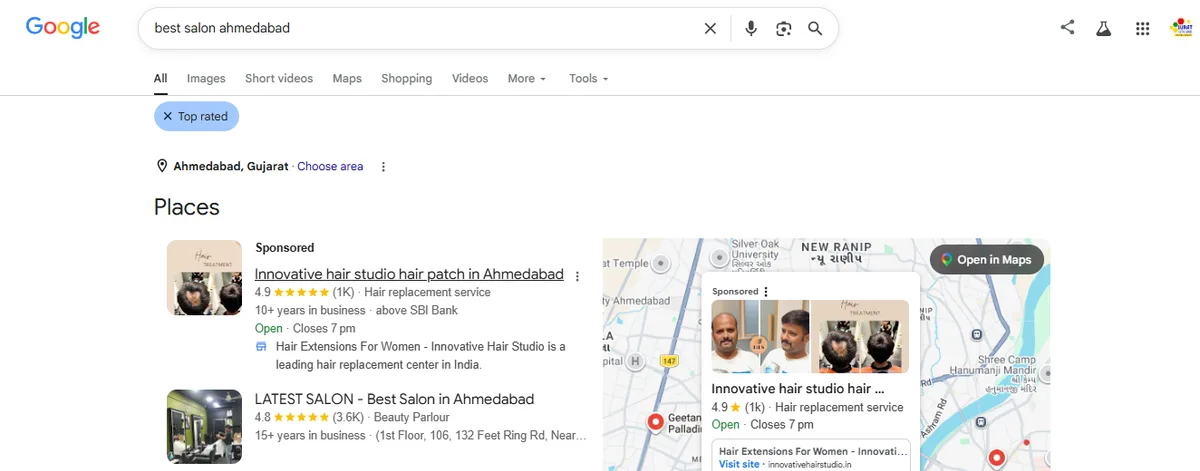Click the Places heading
The width and height of the screenshot is (1200, 471).
[x=187, y=207]
